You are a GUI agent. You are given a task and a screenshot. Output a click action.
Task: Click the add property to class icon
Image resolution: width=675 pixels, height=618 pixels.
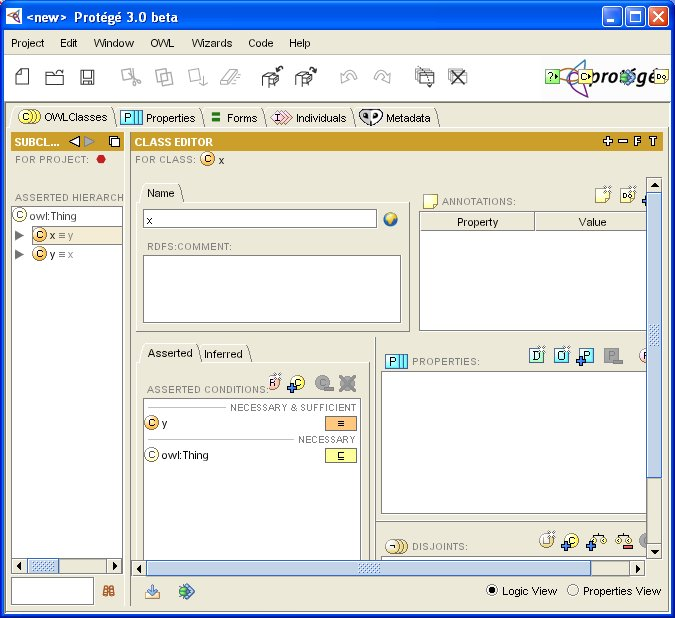pyautogui.click(x=585, y=356)
